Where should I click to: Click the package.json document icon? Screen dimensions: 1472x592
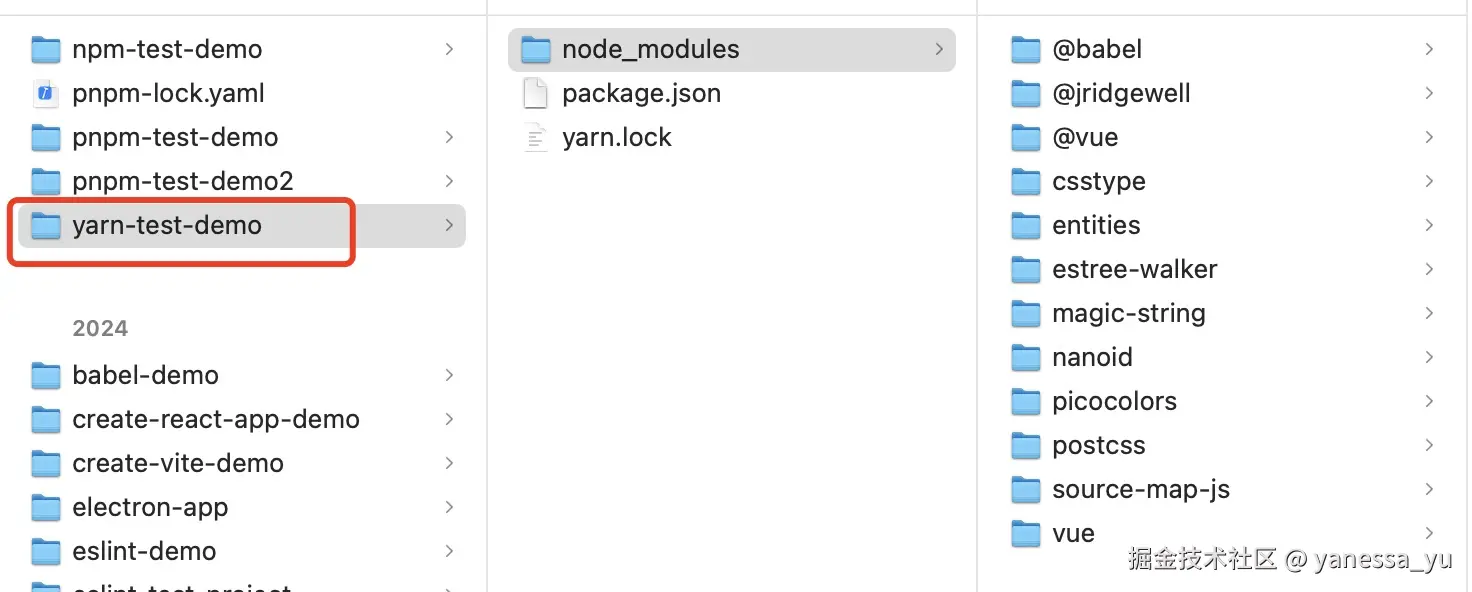(x=536, y=94)
